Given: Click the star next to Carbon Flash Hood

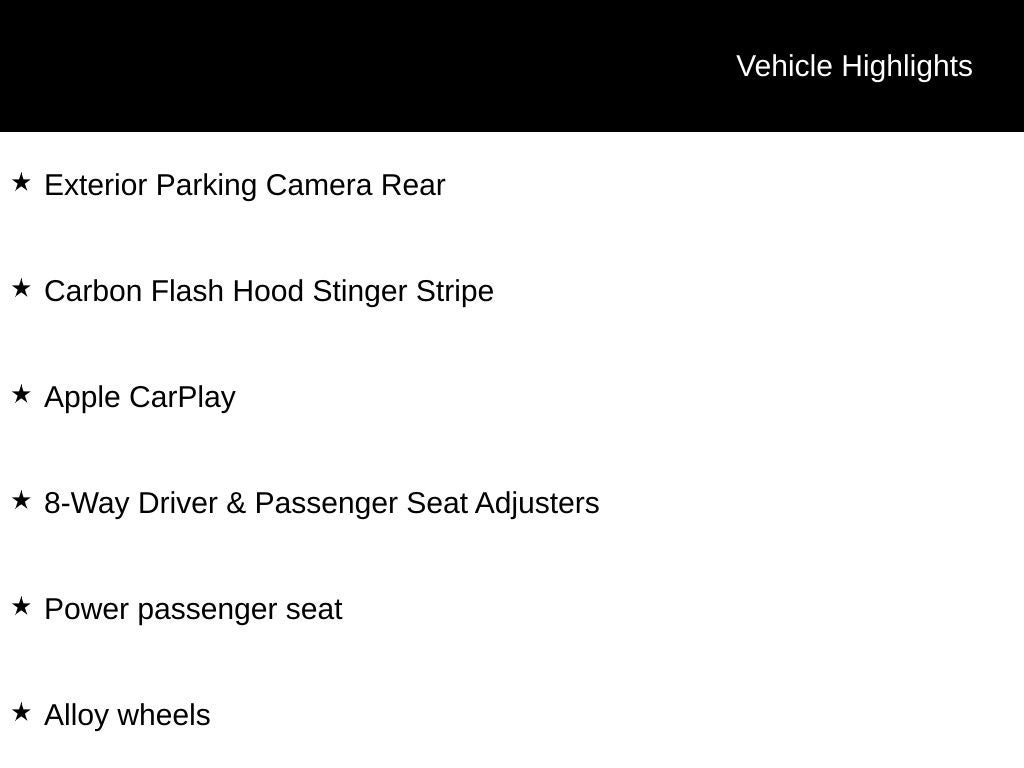Looking at the screenshot, I should pos(21,289).
